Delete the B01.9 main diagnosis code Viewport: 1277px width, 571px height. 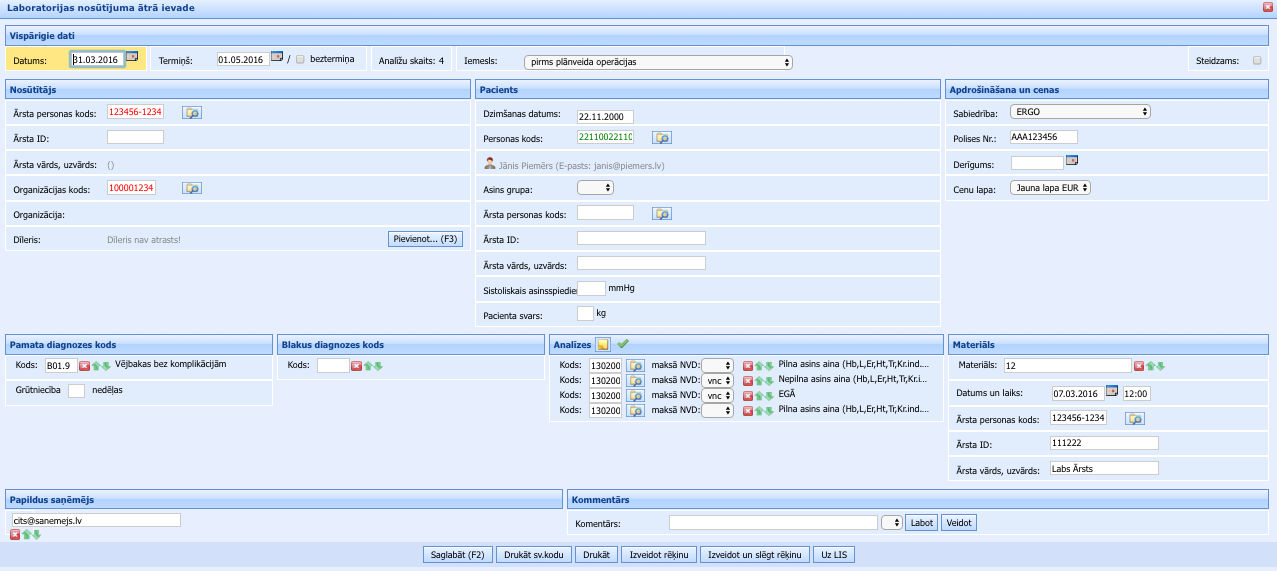(x=84, y=366)
